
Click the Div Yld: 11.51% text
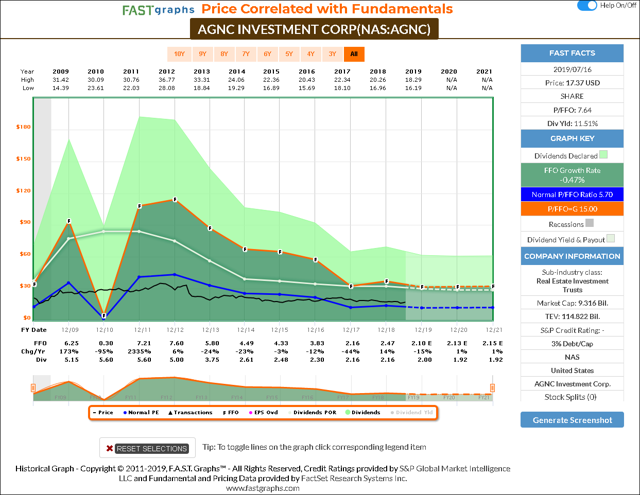point(572,124)
